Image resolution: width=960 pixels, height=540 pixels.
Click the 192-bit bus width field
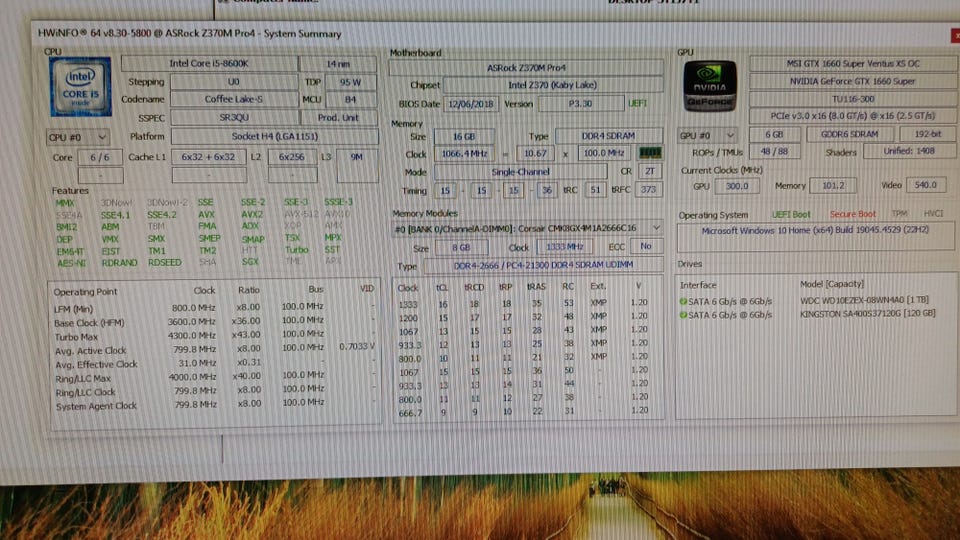(x=928, y=133)
